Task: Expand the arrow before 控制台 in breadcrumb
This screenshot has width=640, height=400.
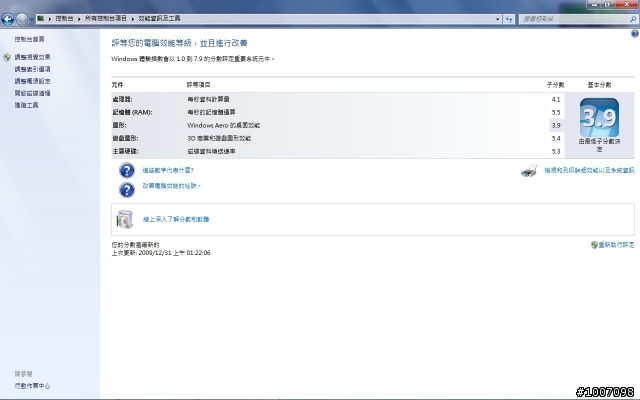Action: 50,19
